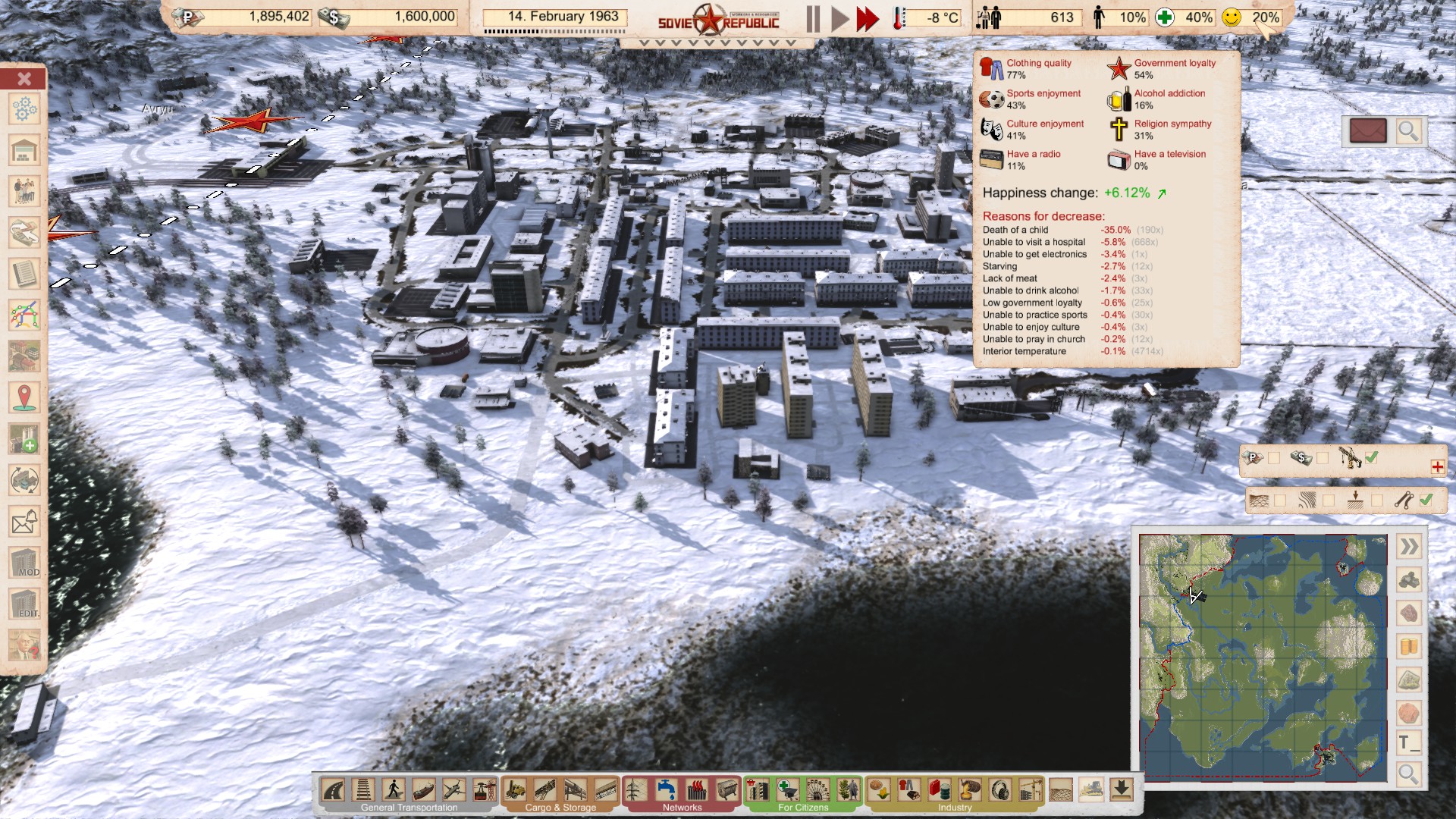Click the download arrow icon in bottom toolbar

click(1121, 790)
